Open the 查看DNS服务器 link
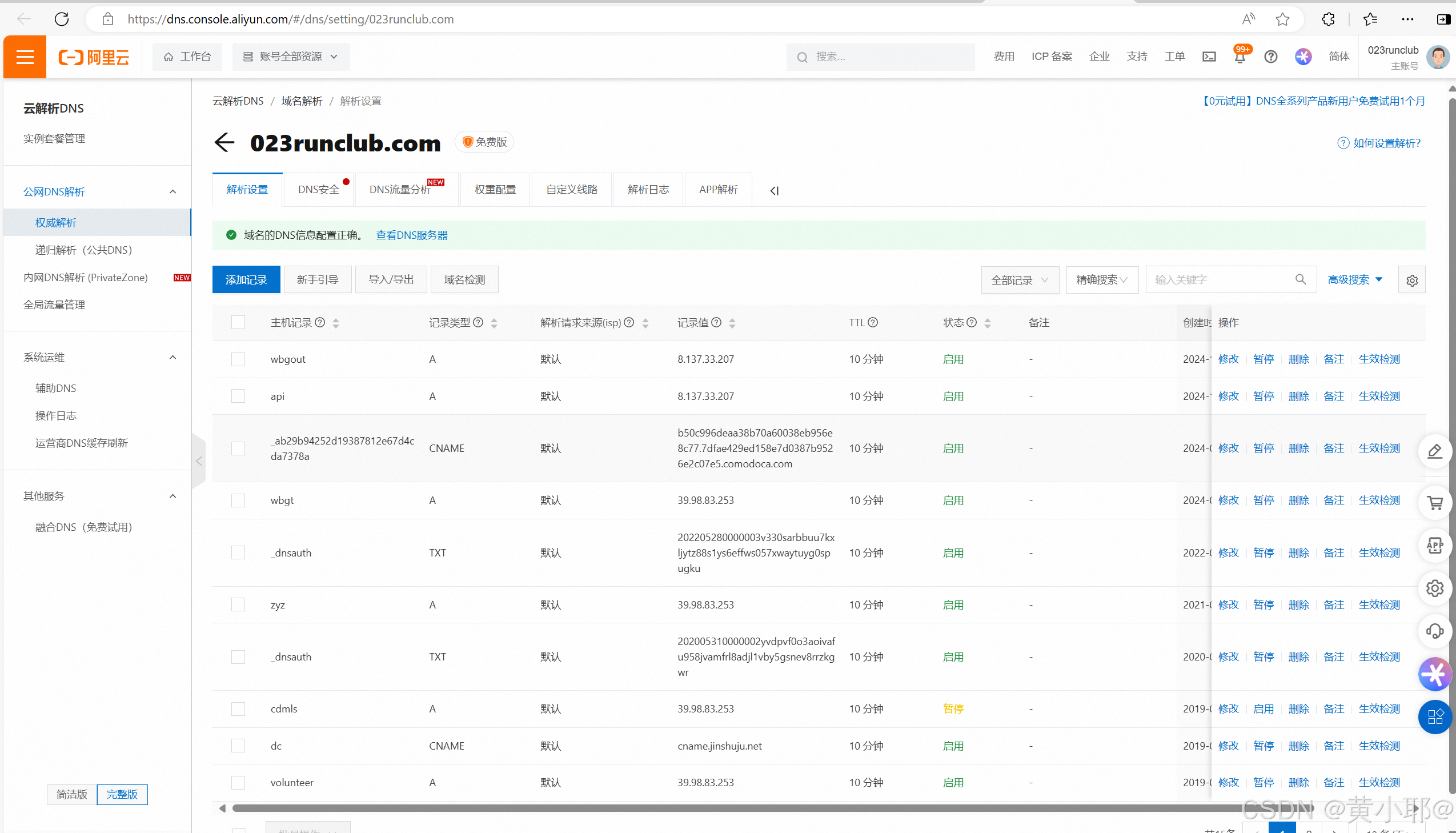The image size is (1456, 833). pyautogui.click(x=411, y=235)
